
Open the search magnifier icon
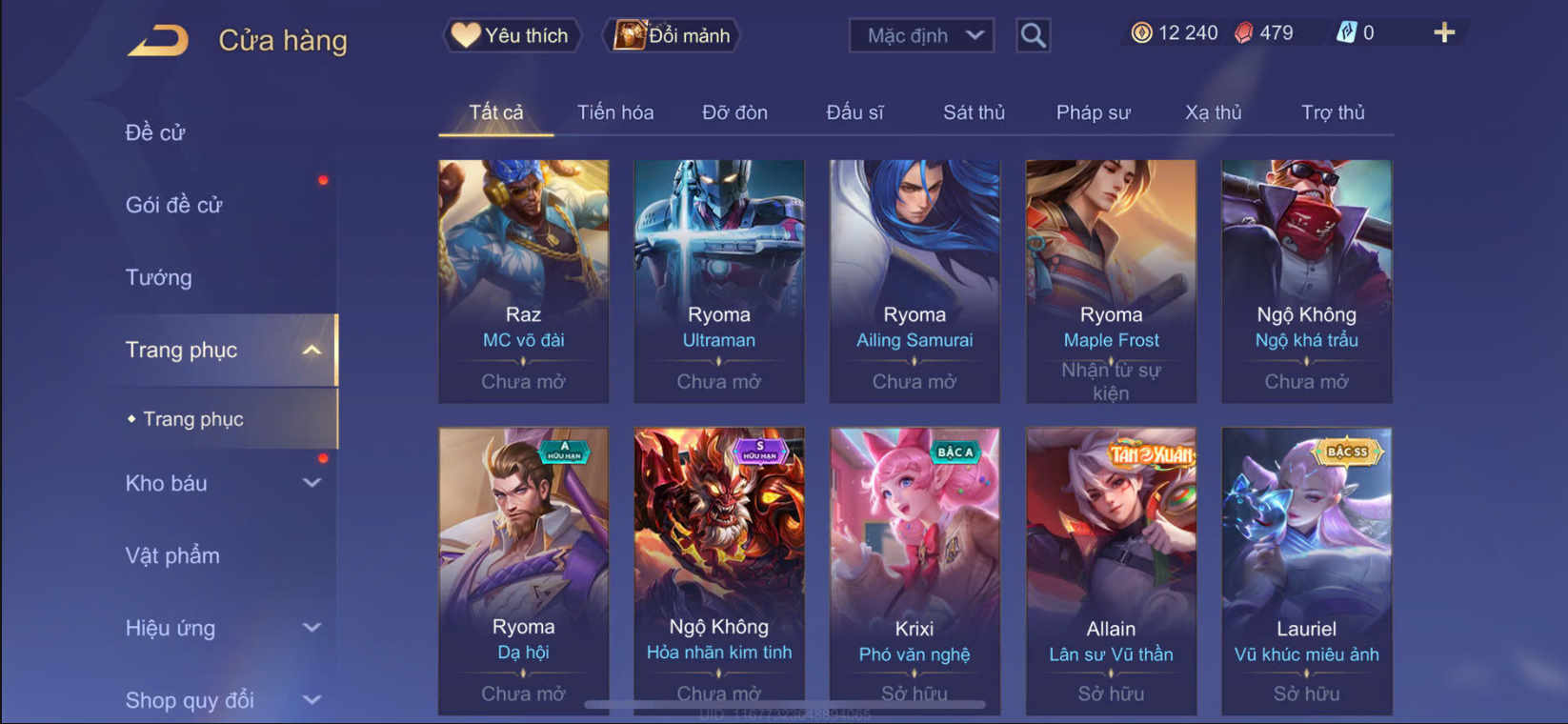(1033, 35)
